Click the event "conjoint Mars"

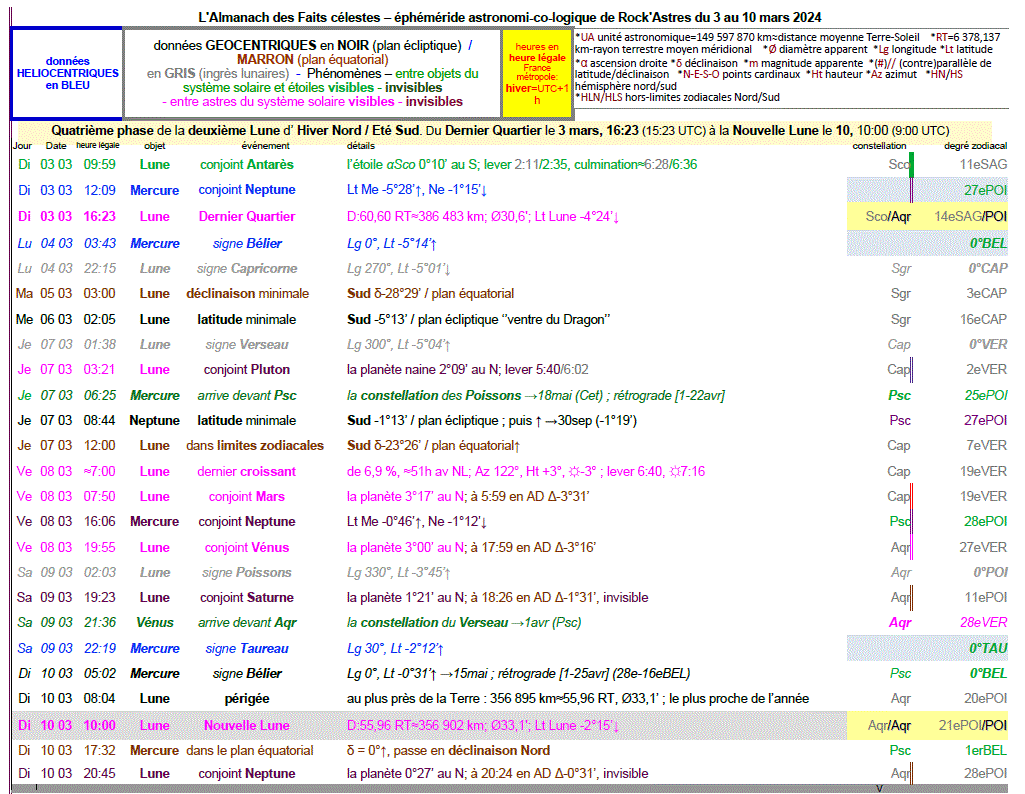(x=246, y=497)
